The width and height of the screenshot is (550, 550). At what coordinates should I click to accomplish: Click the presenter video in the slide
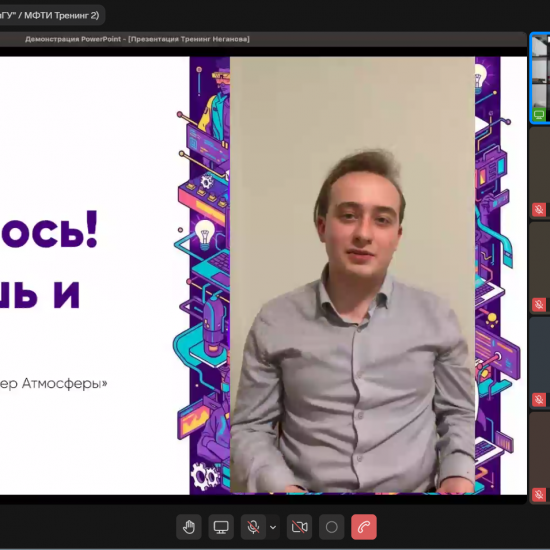(352, 275)
